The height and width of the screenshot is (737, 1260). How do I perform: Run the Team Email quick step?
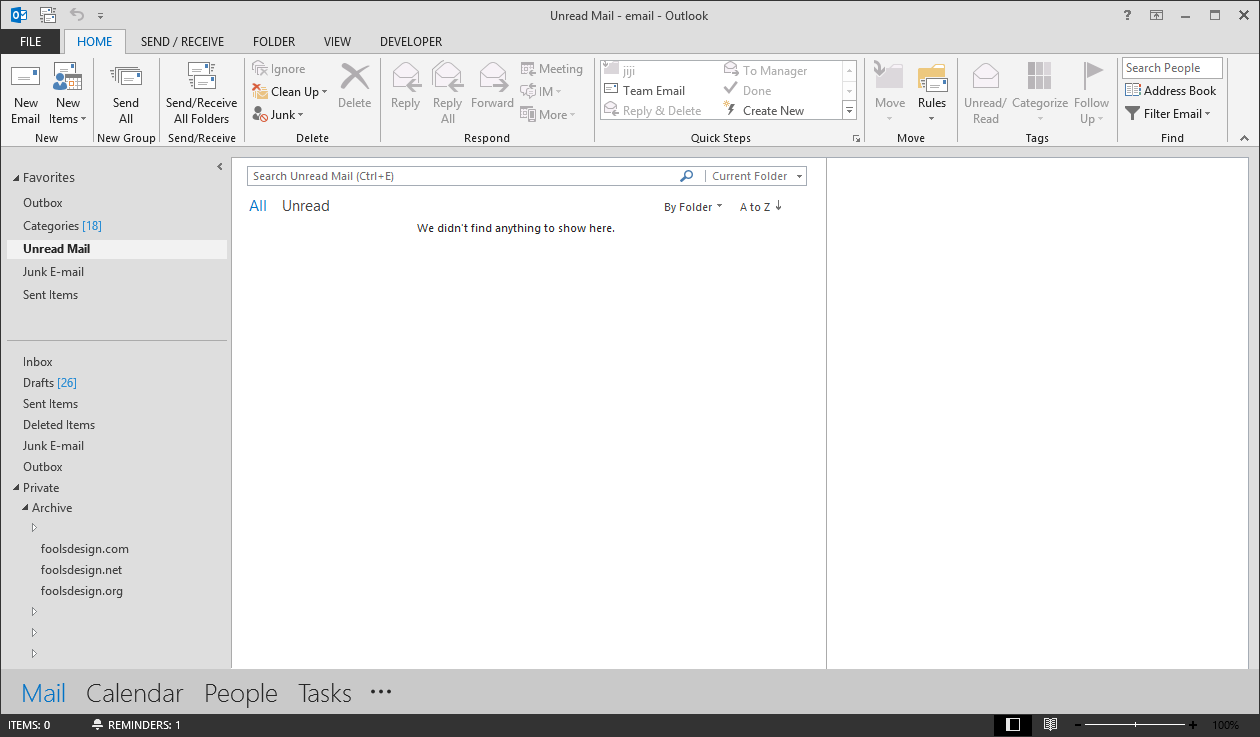pos(655,90)
